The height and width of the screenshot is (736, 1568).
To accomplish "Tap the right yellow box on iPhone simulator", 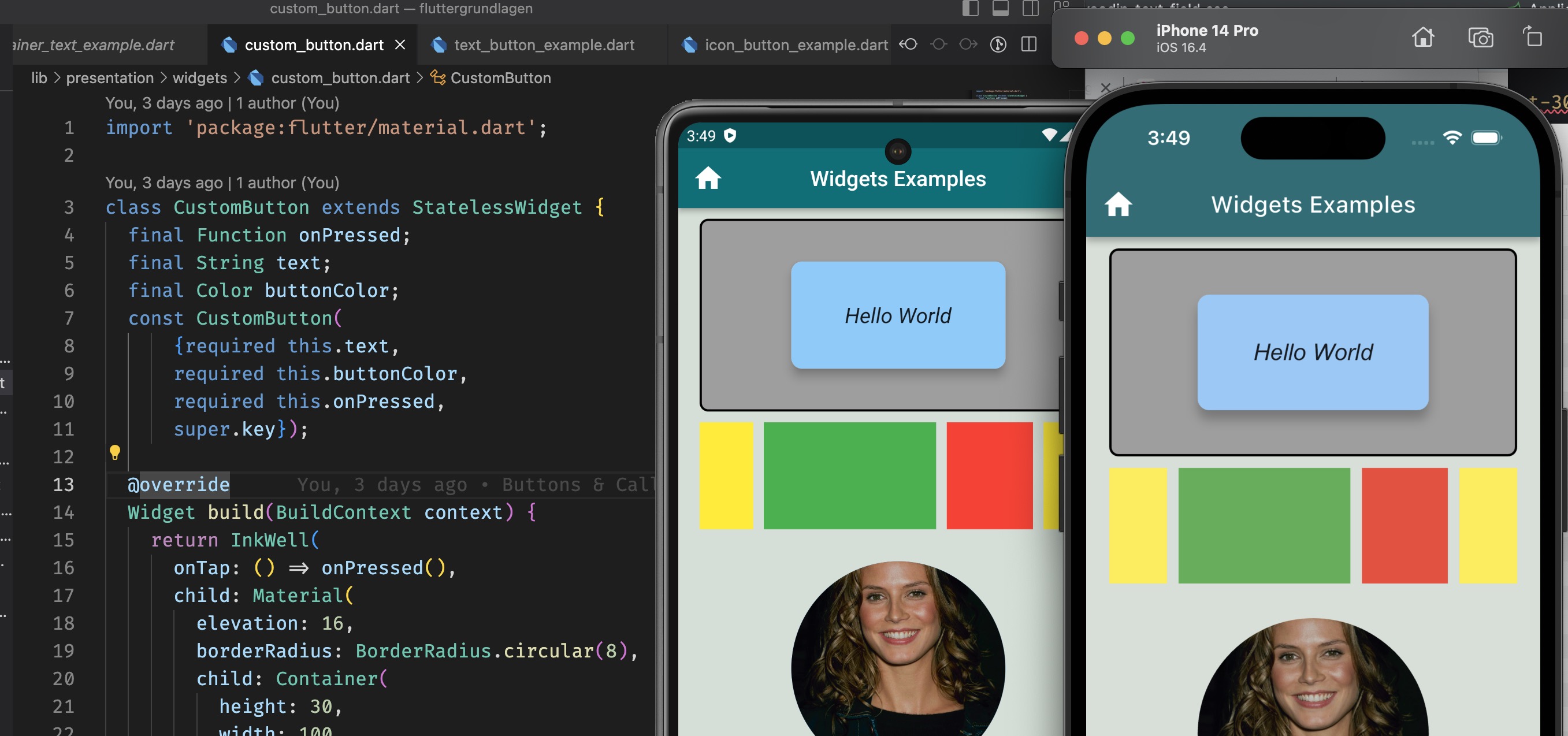I will tap(1488, 526).
